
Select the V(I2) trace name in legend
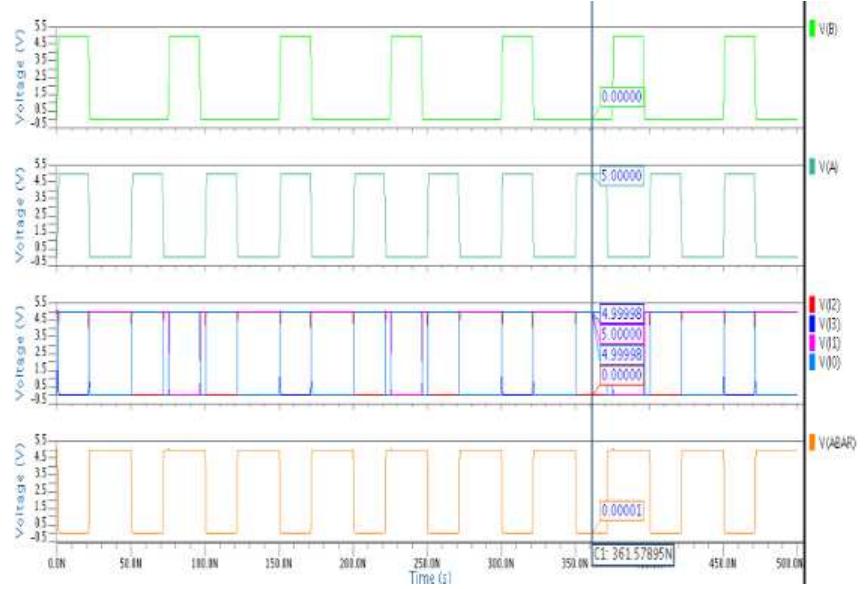827,304
